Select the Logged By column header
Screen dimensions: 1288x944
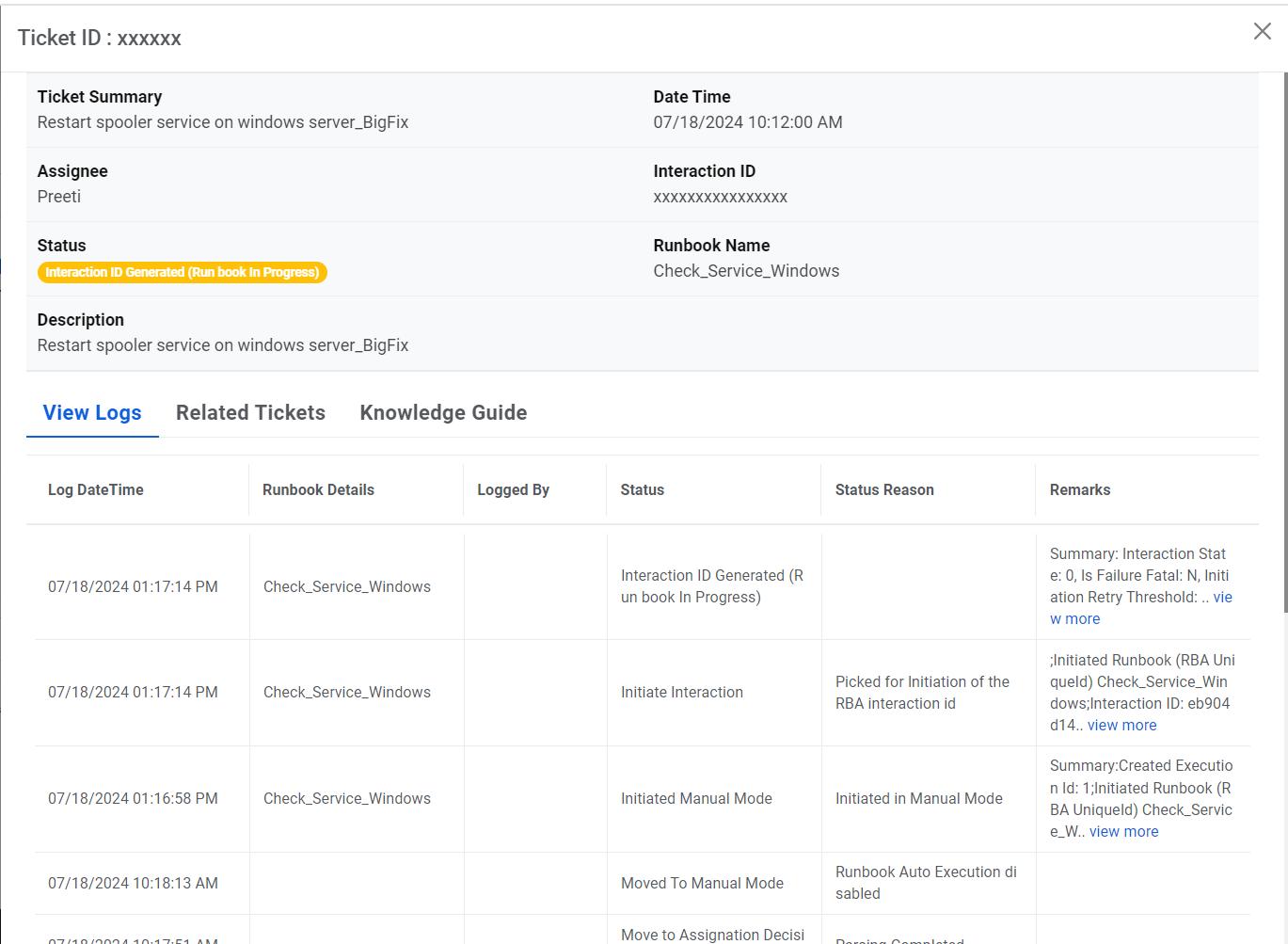coord(513,490)
